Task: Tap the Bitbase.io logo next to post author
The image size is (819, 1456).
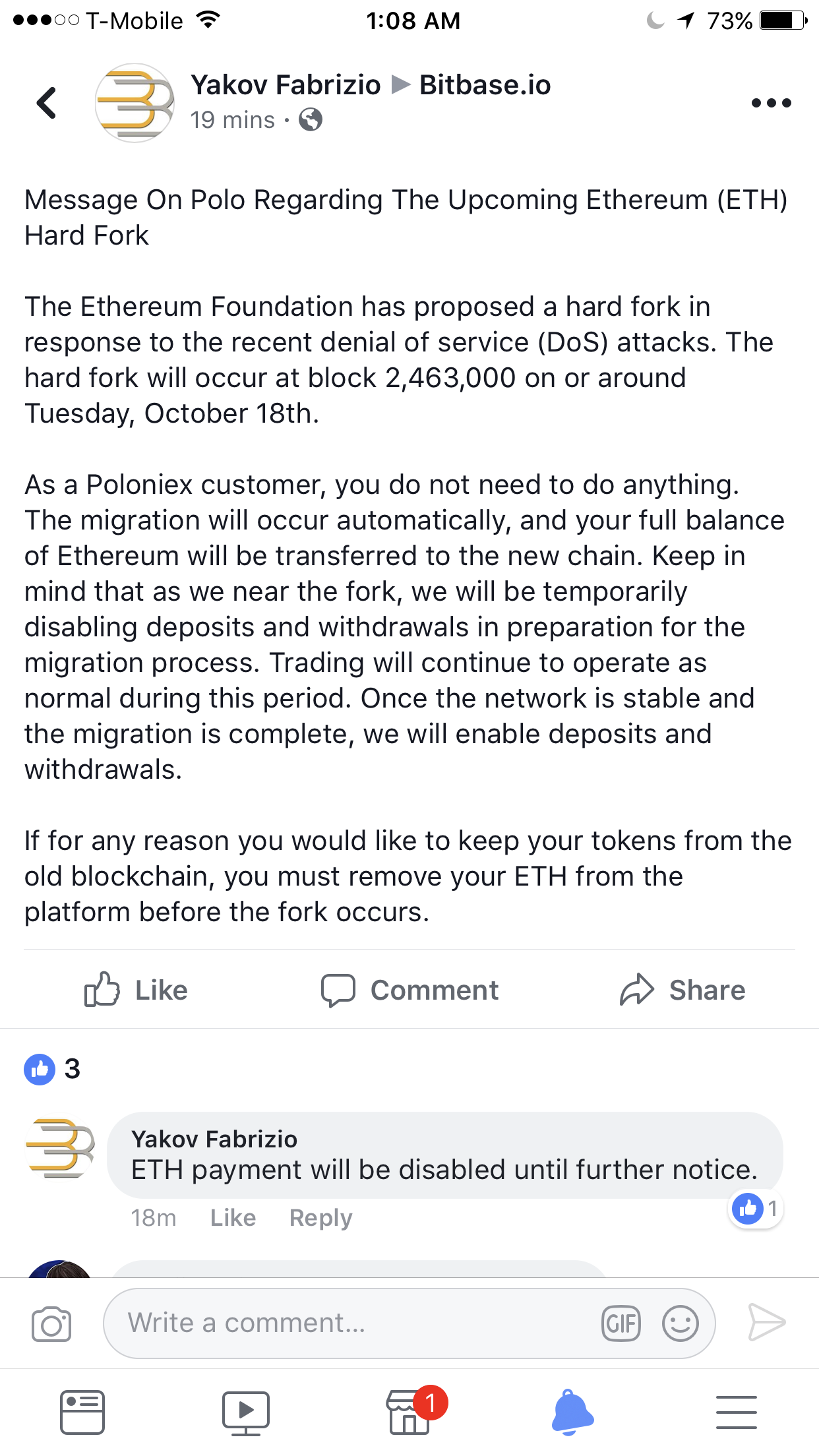Action: point(135,103)
